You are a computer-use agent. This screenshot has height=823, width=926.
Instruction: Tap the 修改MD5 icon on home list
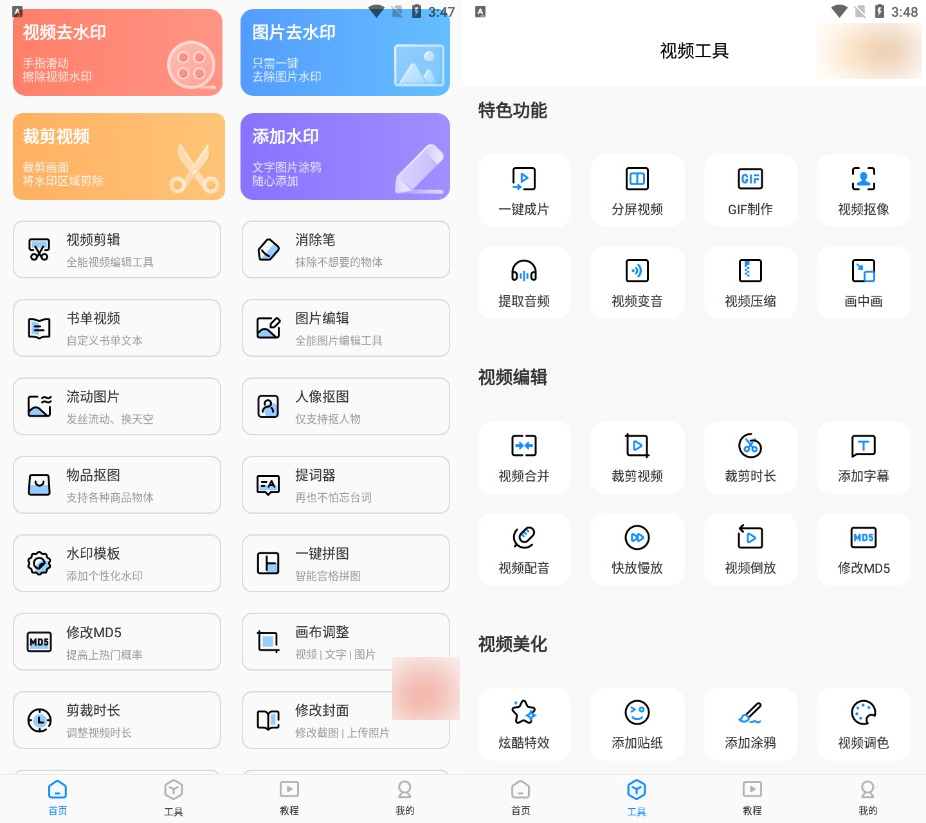click(39, 642)
